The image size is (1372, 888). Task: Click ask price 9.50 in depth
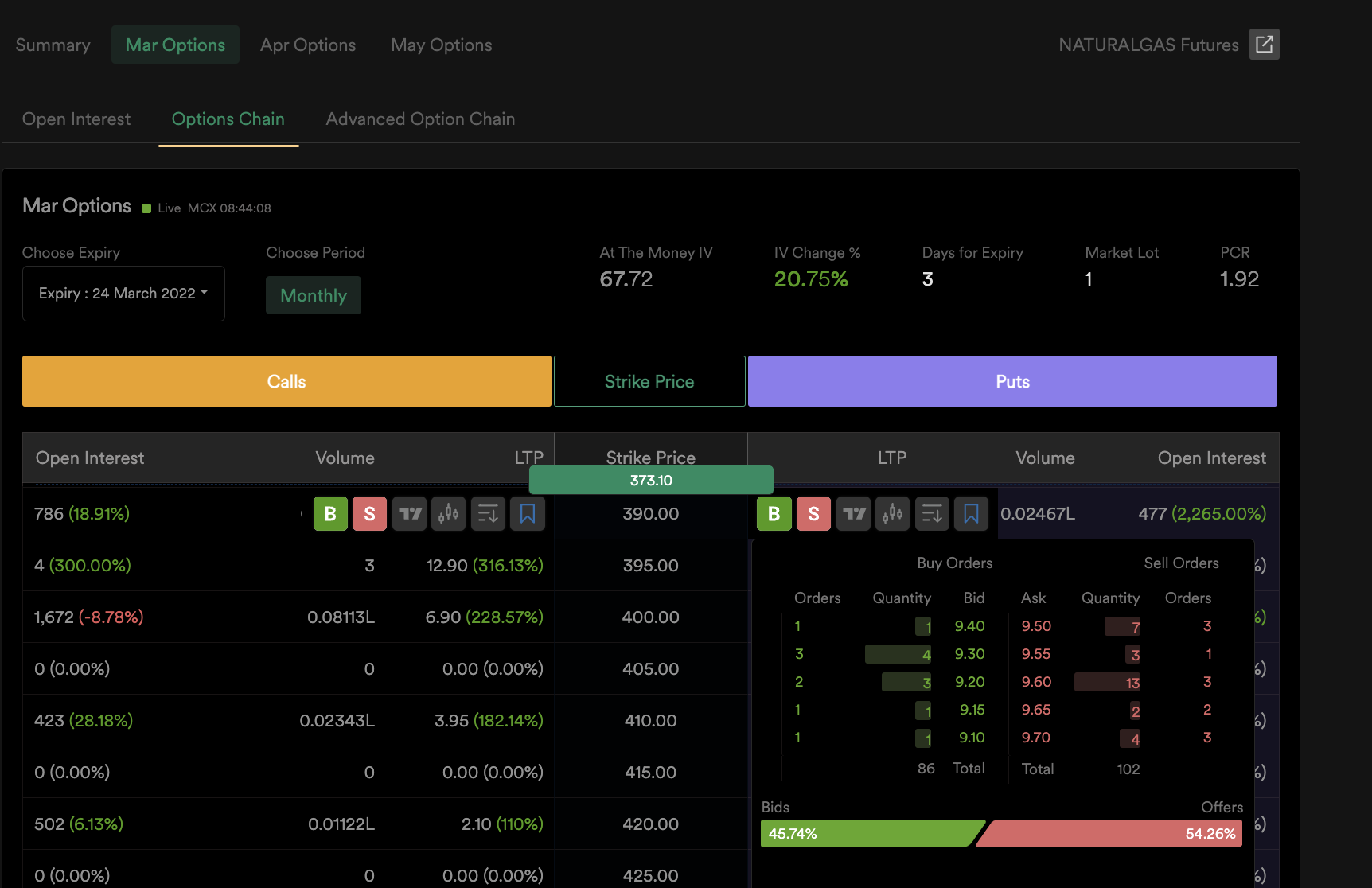1036,626
